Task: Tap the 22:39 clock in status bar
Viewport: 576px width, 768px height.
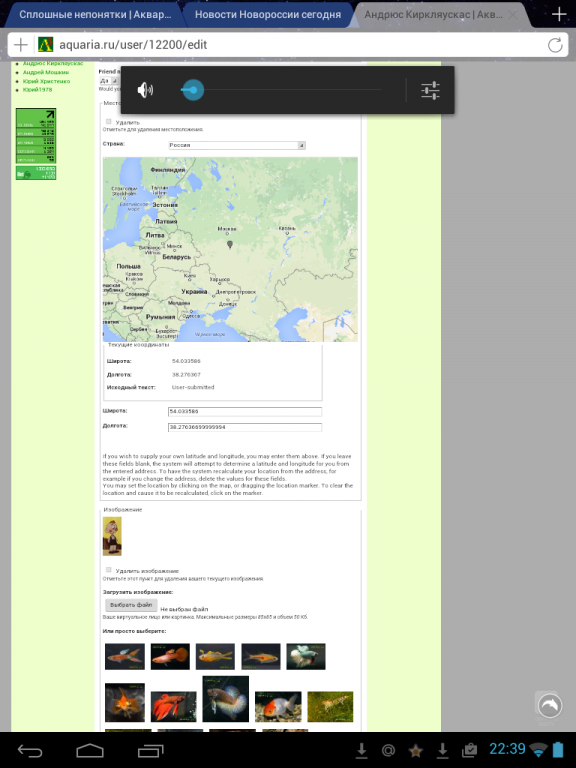Action: [x=507, y=749]
